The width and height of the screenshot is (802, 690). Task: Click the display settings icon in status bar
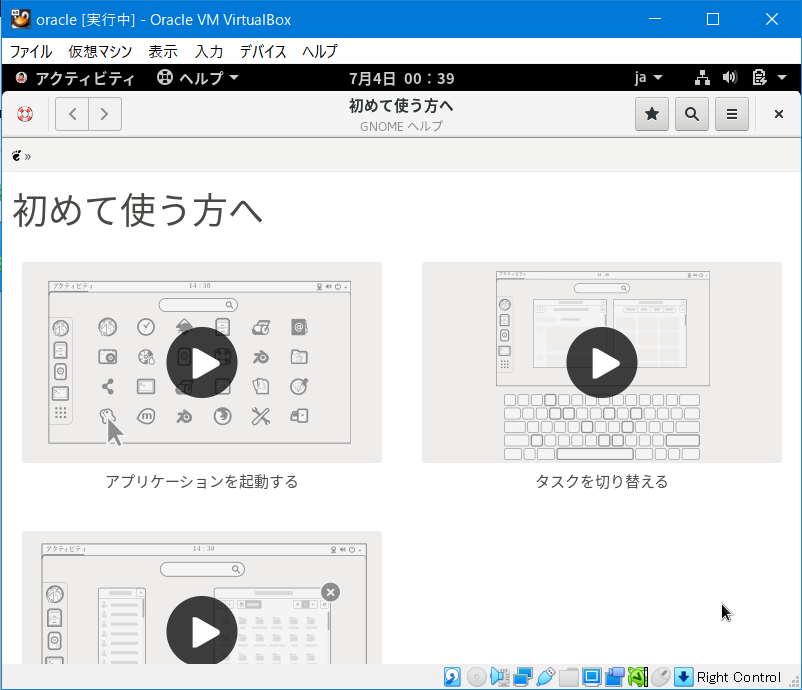click(x=590, y=677)
